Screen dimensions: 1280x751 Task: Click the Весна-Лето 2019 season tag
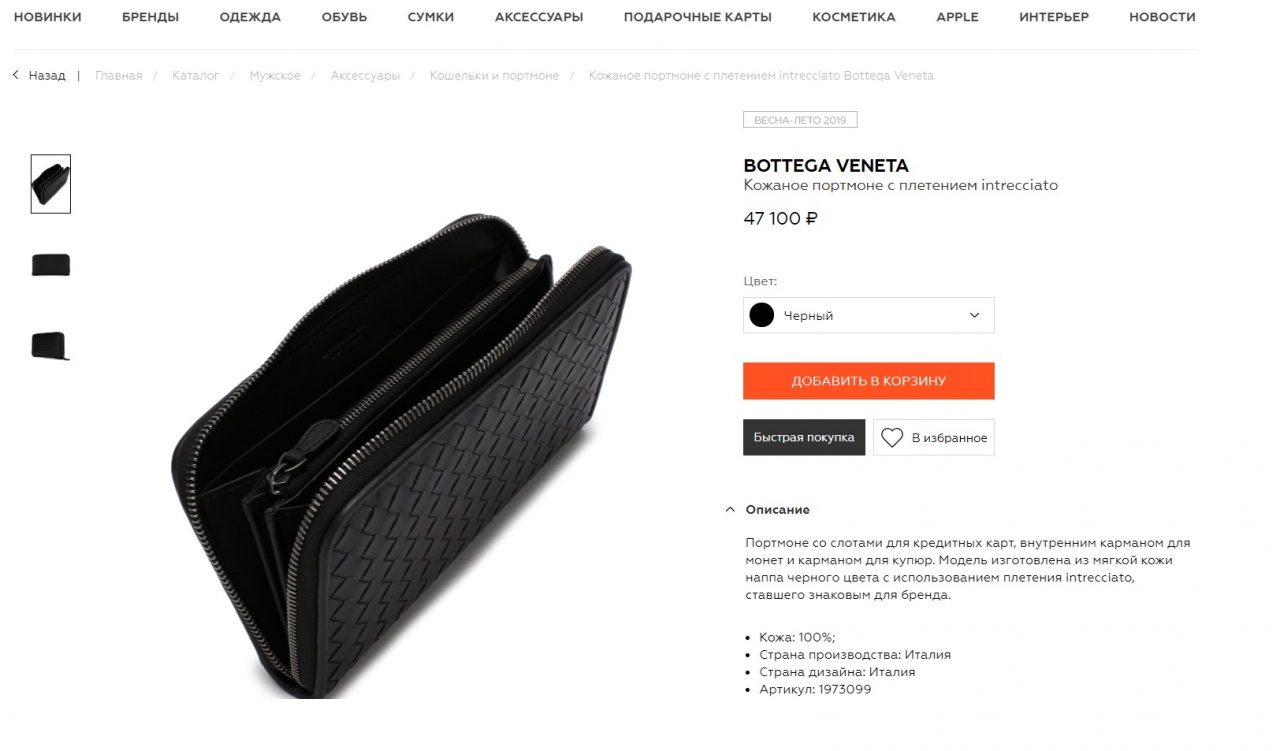[800, 120]
